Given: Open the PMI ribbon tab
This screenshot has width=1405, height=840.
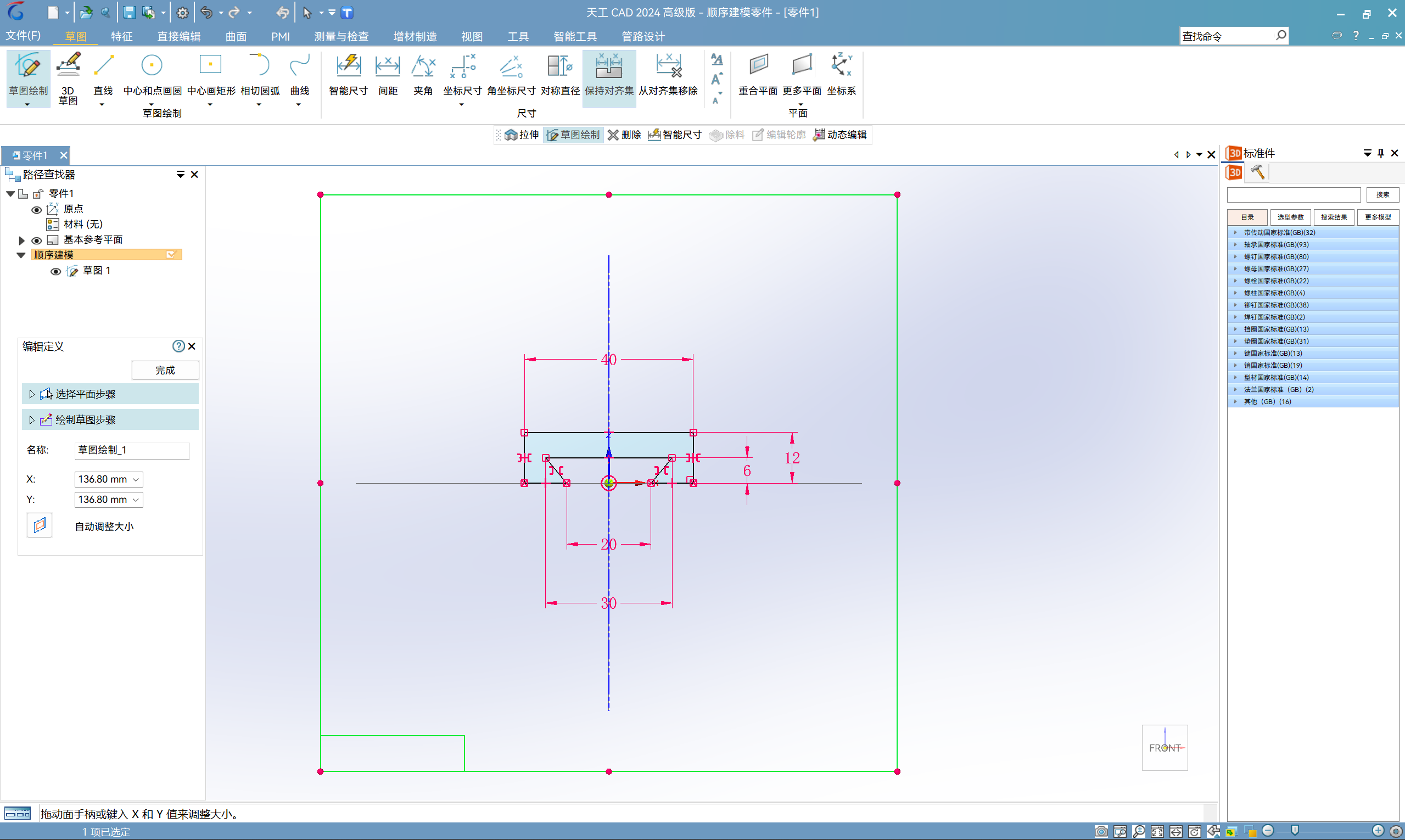Looking at the screenshot, I should point(280,36).
